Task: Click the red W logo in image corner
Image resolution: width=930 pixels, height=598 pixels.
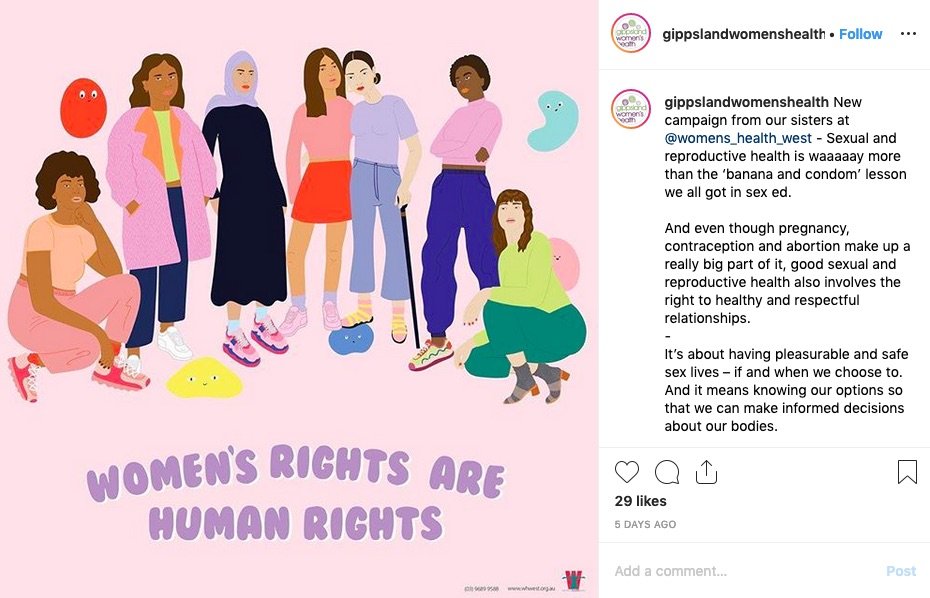Action: pyautogui.click(x=573, y=580)
